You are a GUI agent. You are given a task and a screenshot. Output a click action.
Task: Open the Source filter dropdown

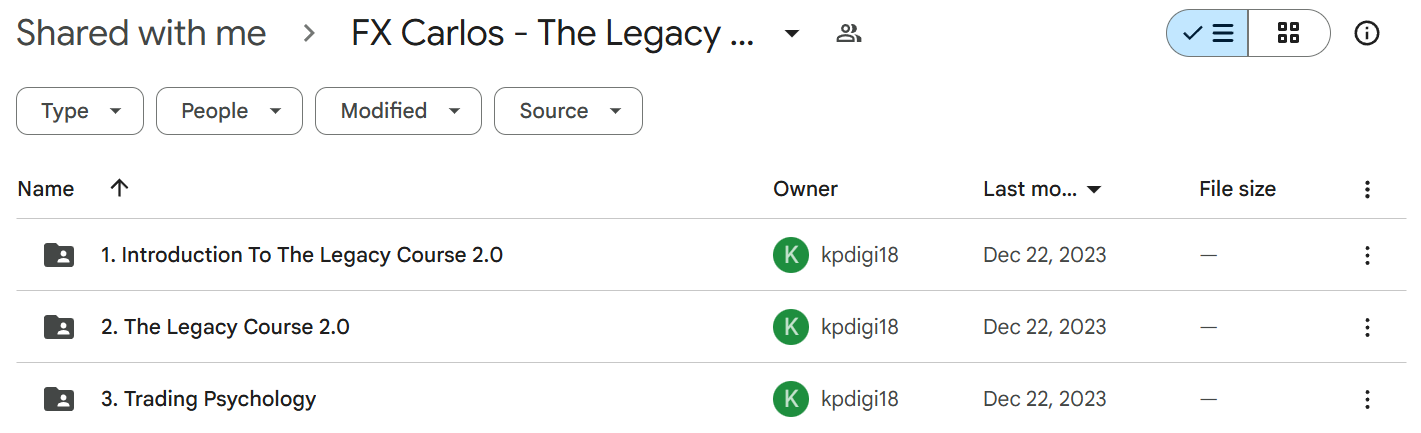(568, 111)
